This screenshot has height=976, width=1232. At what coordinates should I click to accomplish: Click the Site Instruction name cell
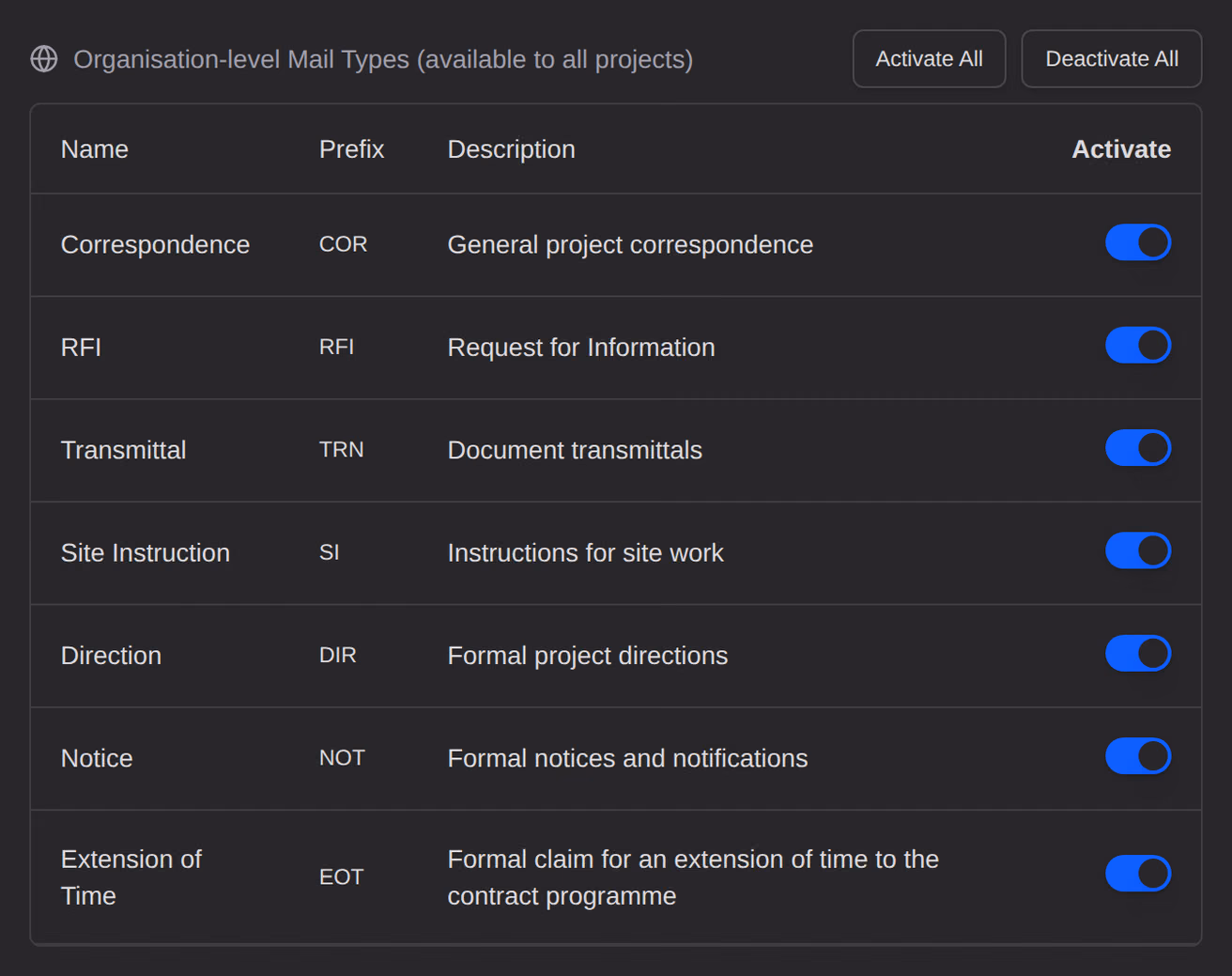pyautogui.click(x=146, y=552)
